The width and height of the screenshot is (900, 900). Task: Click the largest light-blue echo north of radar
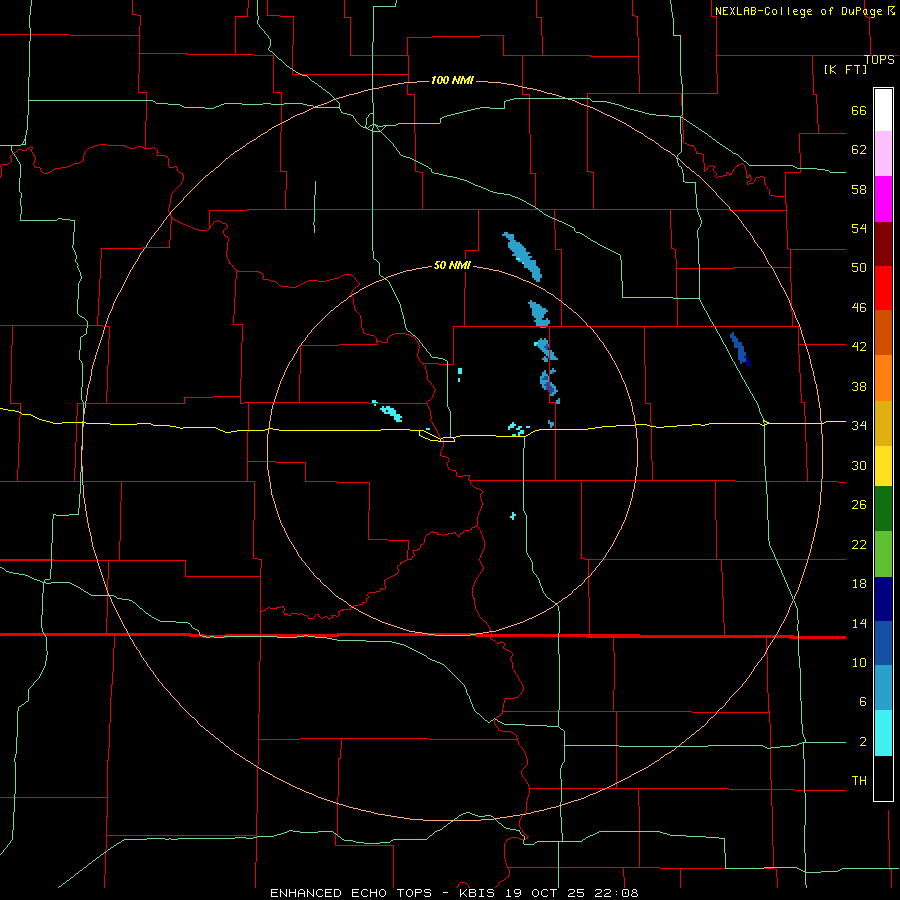(522, 256)
